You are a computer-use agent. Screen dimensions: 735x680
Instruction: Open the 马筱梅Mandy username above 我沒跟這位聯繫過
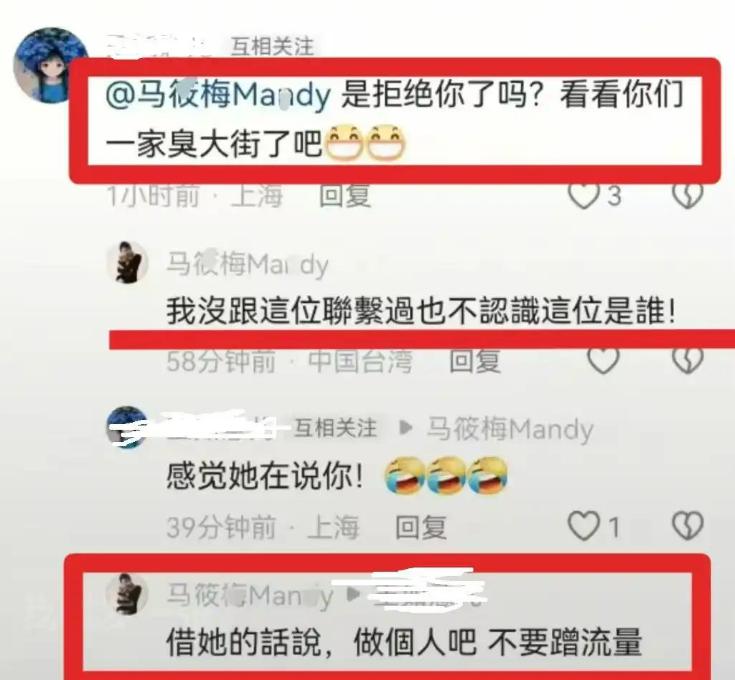coord(248,264)
